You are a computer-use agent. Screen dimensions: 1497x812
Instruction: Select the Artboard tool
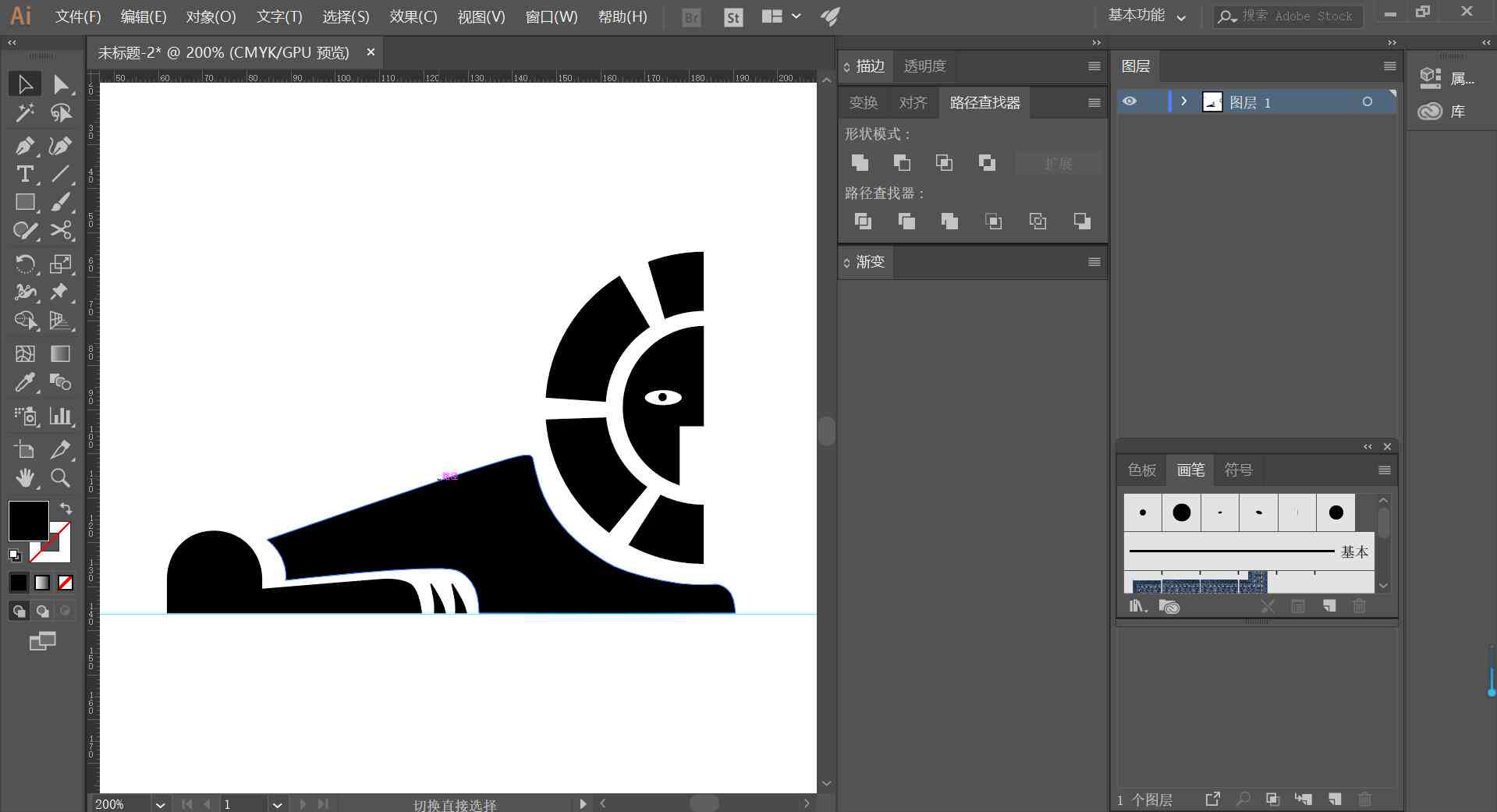coord(24,449)
